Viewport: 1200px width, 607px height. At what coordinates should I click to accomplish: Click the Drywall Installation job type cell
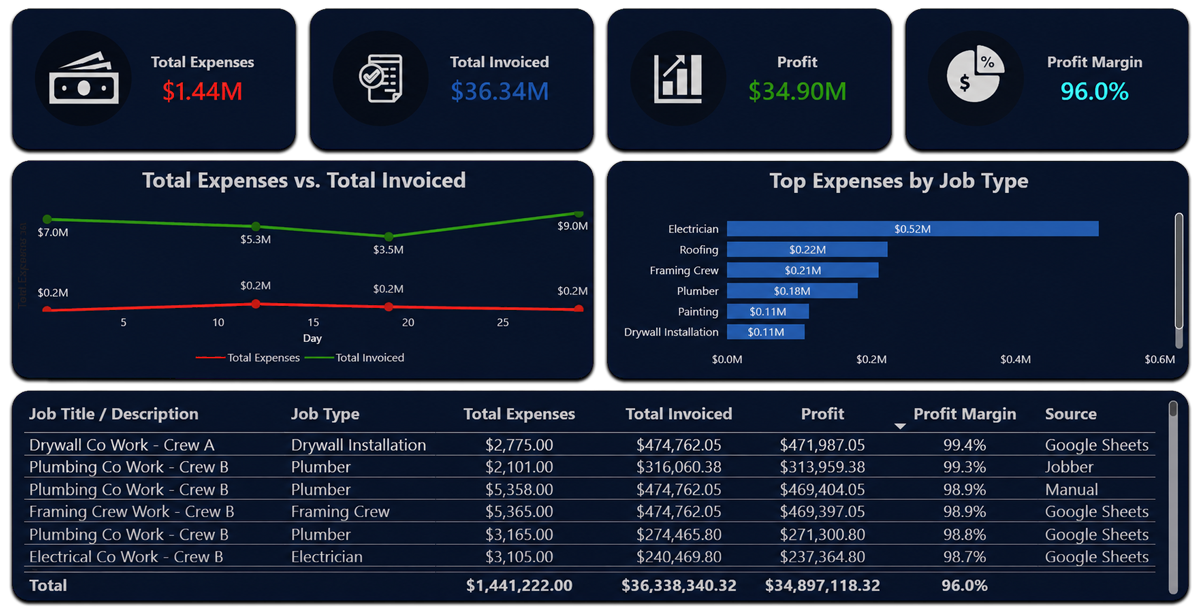(x=358, y=445)
